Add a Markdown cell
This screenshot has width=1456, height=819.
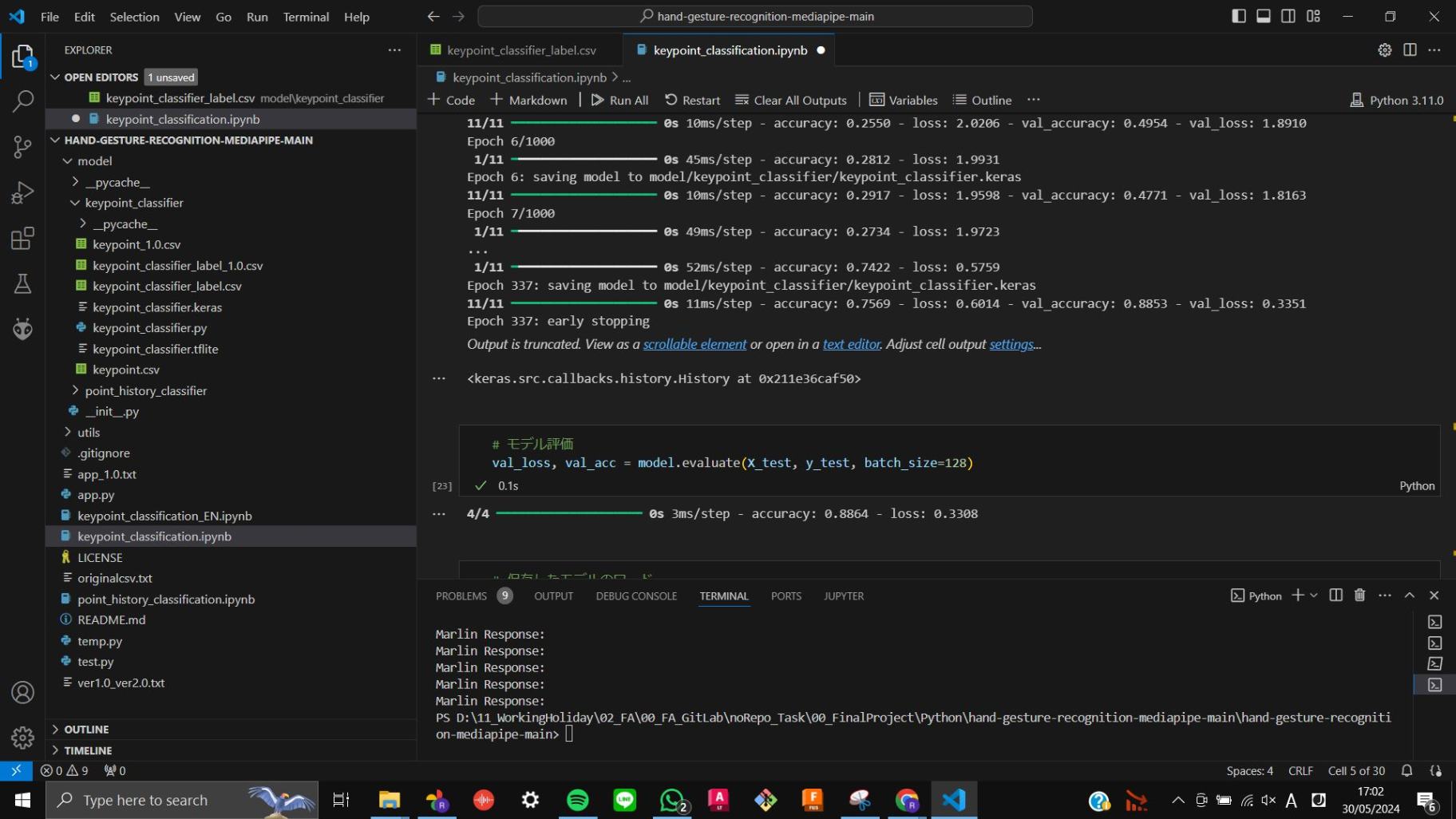coord(528,100)
